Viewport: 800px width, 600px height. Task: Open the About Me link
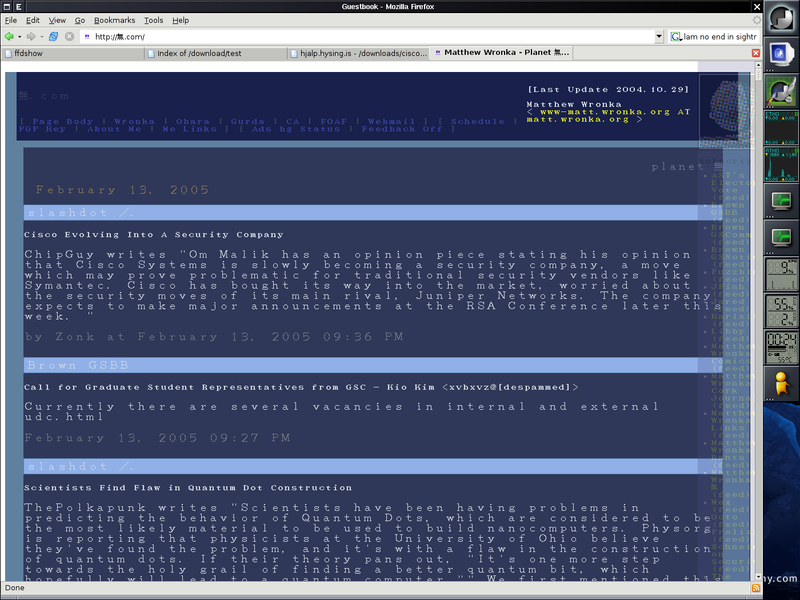[114, 129]
